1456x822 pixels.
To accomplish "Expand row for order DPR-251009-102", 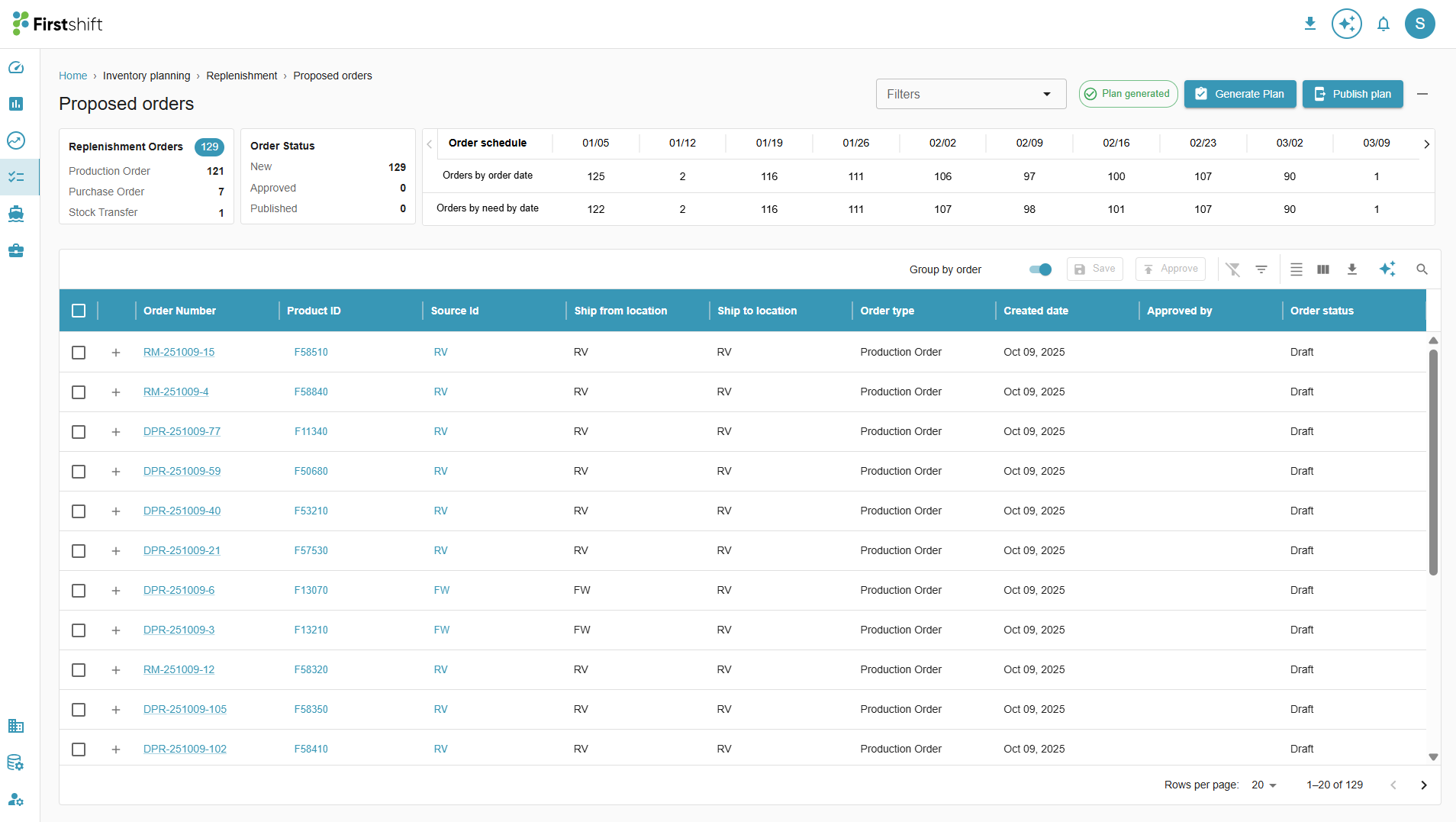I will tap(116, 749).
